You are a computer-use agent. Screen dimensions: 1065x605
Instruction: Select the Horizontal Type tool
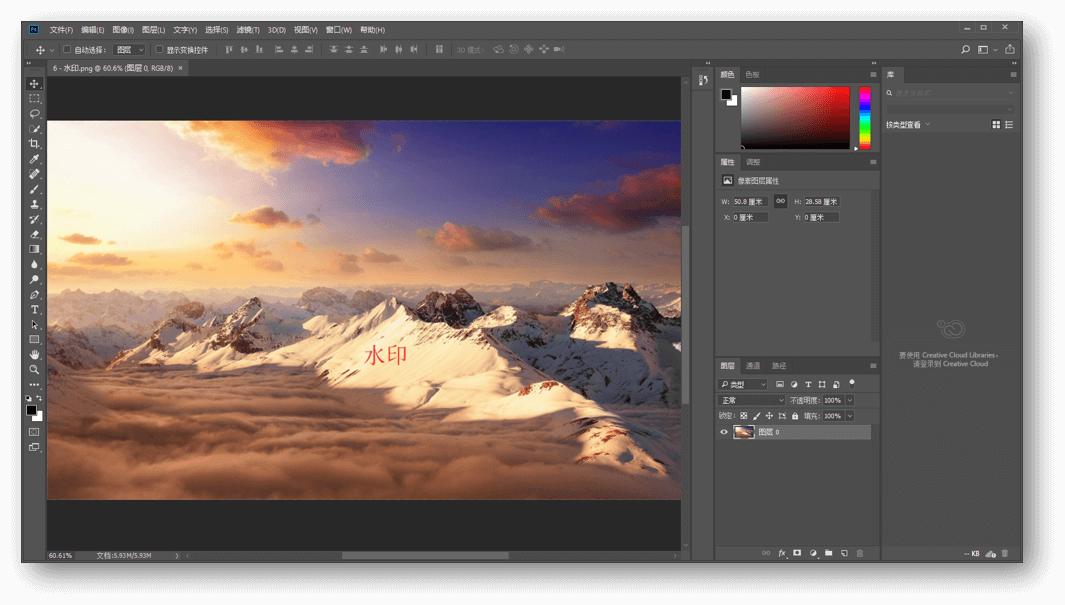34,310
